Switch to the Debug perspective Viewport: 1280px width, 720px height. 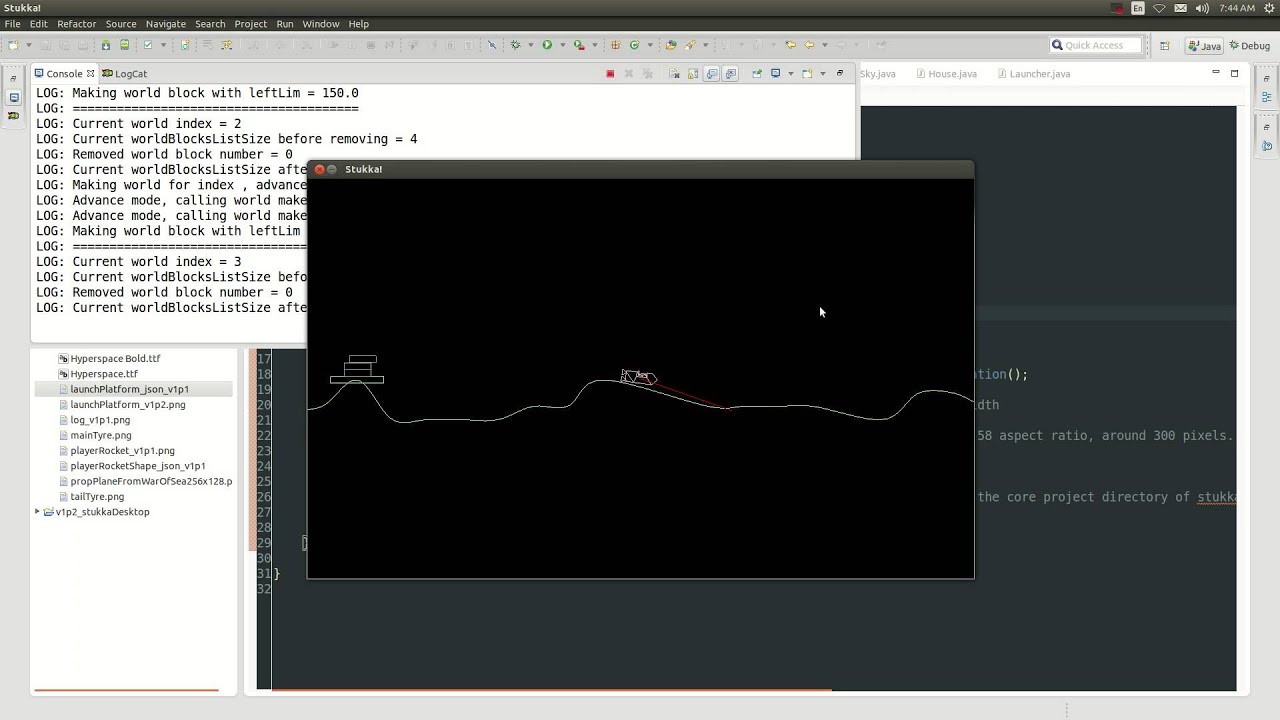click(x=1249, y=45)
